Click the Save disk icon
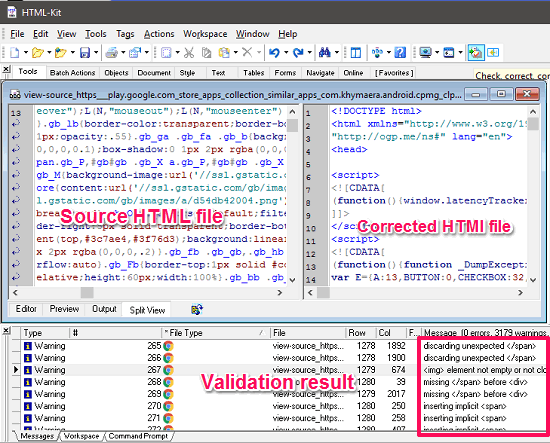 click(x=85, y=53)
